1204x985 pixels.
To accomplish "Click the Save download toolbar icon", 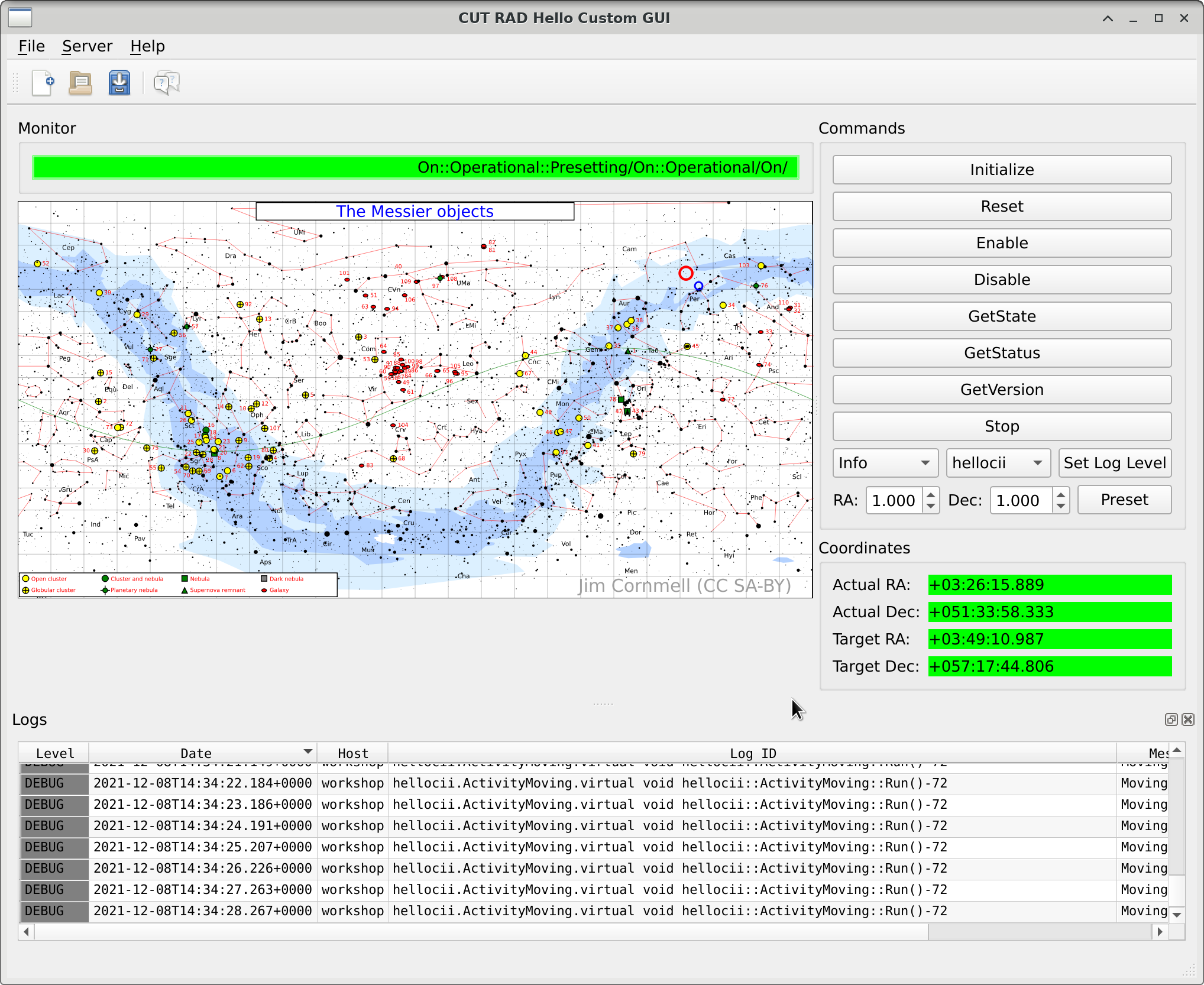I will 119,83.
